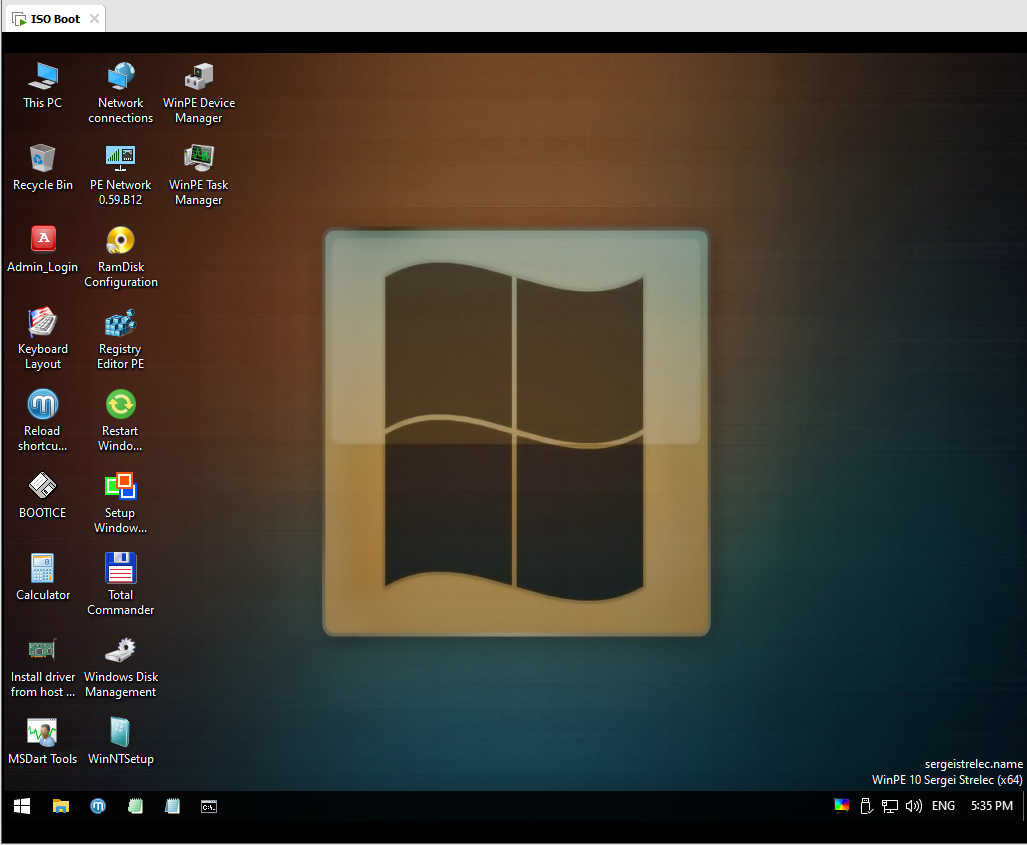Open the network tray icon
Screen dimensions: 1027x845
(889, 806)
